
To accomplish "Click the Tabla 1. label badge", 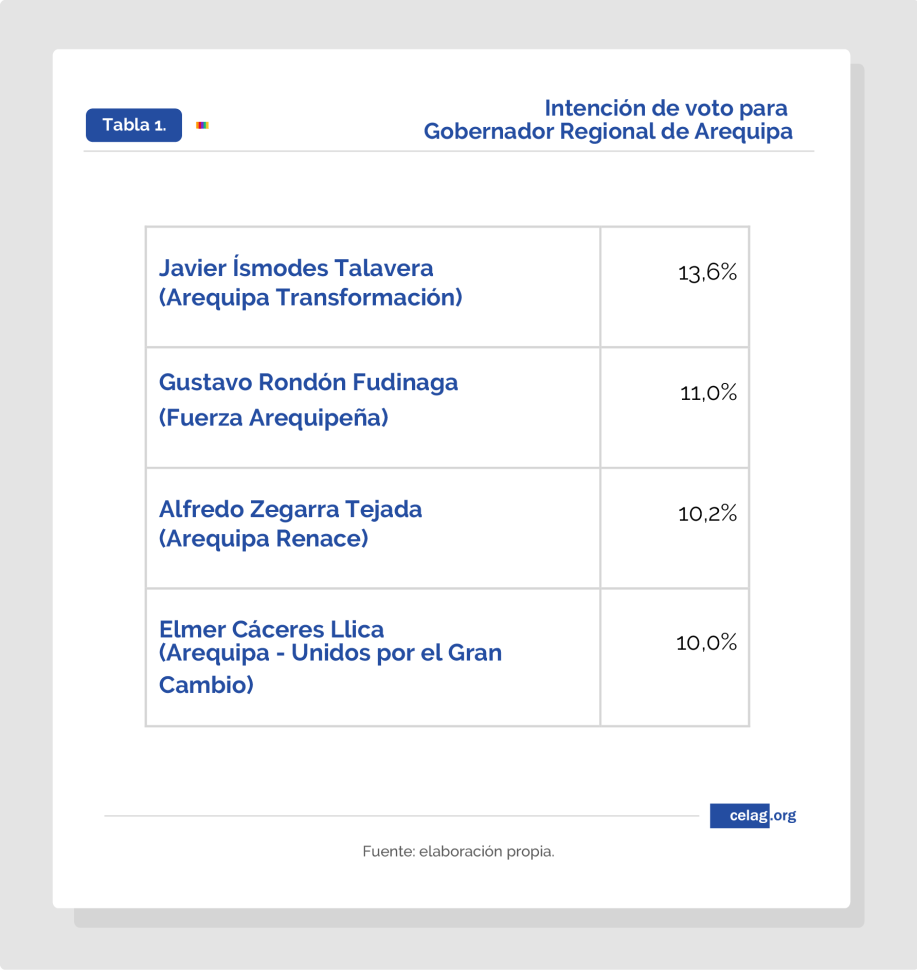I will coord(134,125).
